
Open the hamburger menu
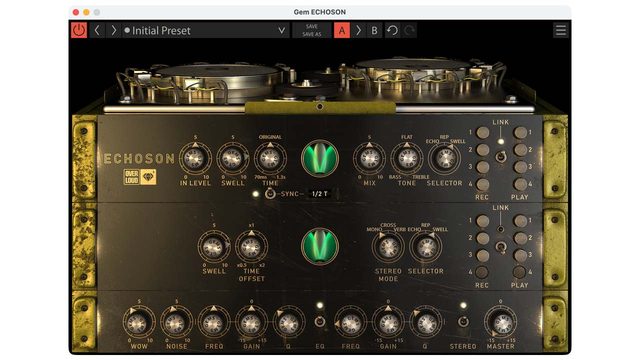click(561, 30)
